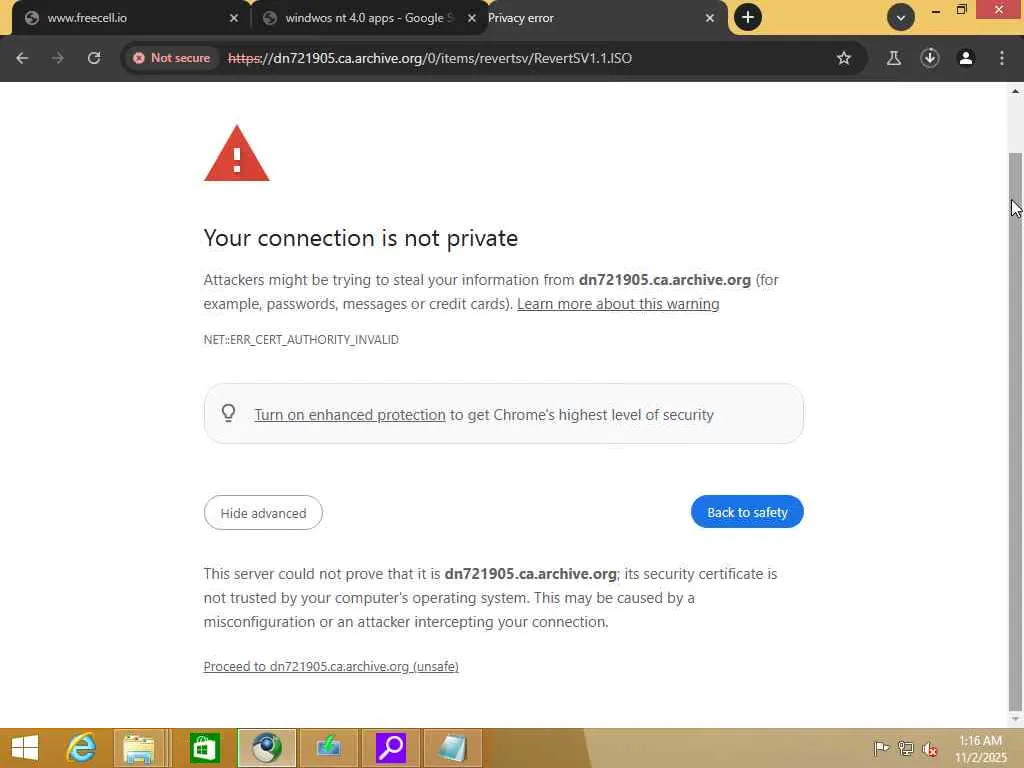Screen dimensions: 1024x768
Task: Show Chrome downloads
Action: 930,58
